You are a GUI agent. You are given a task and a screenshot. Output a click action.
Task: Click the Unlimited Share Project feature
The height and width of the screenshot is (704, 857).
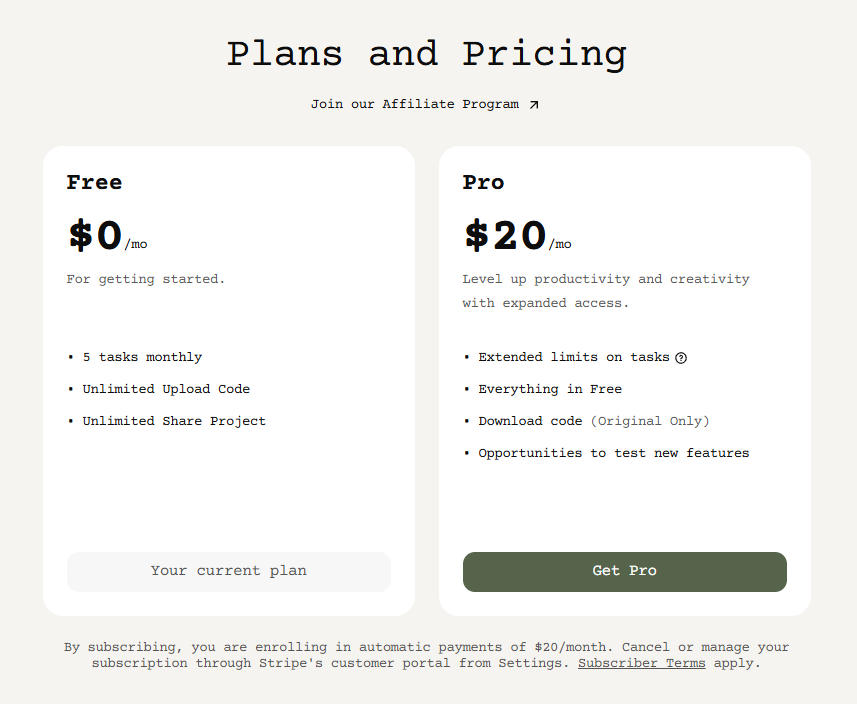pyautogui.click(x=174, y=421)
